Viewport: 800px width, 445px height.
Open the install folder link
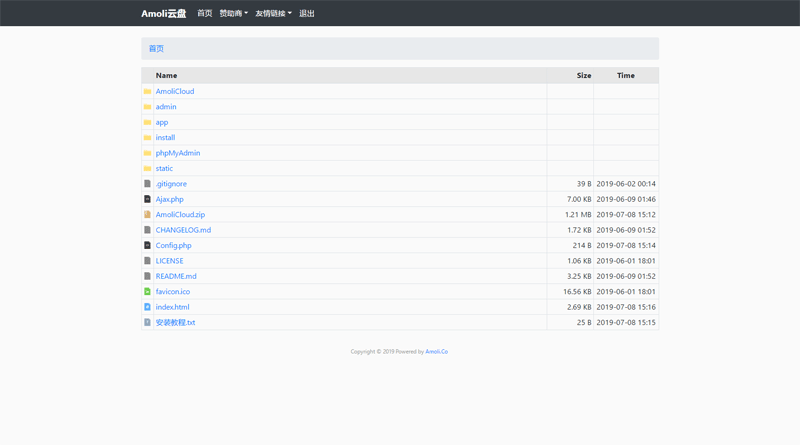[165, 138]
